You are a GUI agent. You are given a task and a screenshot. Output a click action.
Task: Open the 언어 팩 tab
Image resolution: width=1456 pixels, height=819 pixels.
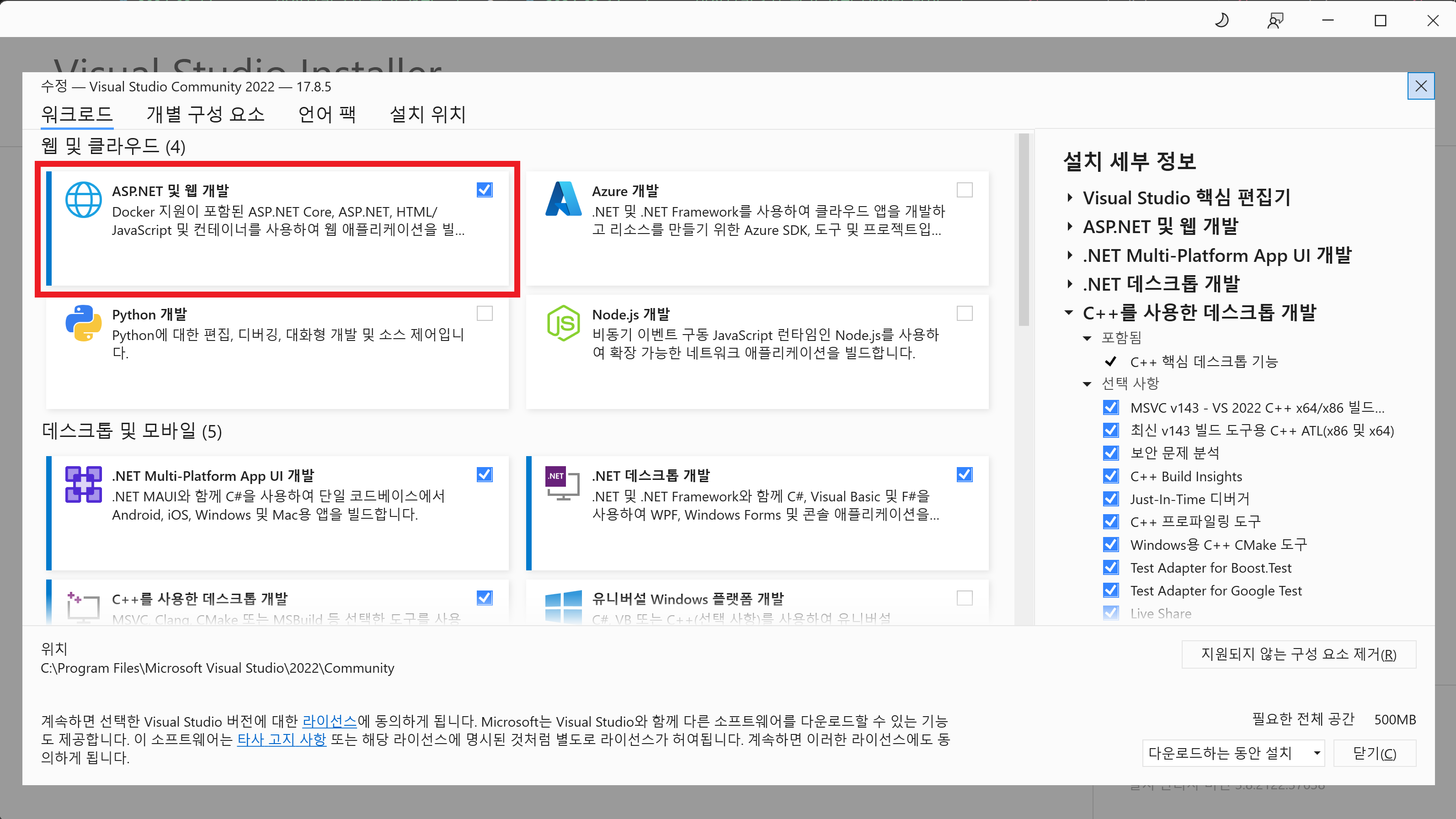(x=327, y=115)
